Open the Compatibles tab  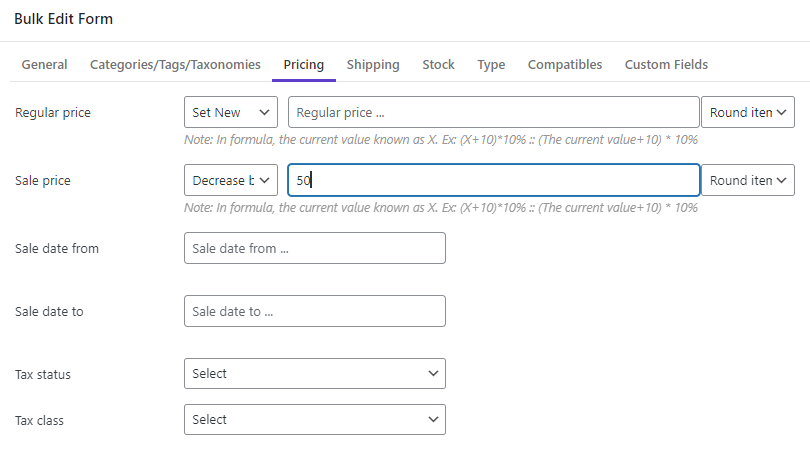click(565, 65)
